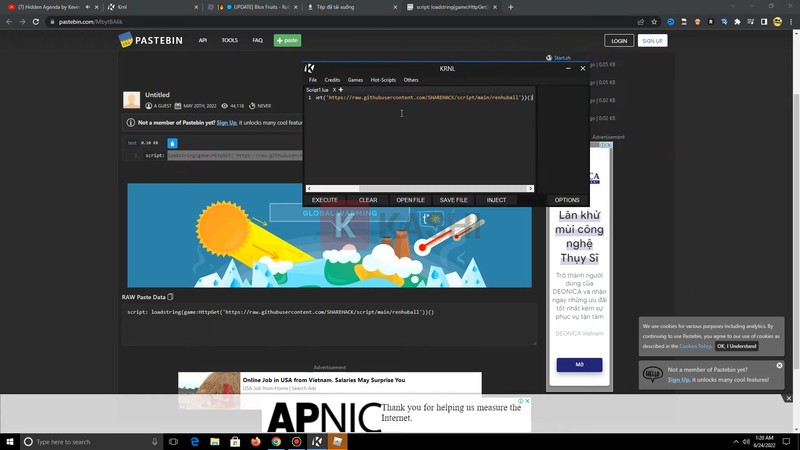The image size is (800, 450).
Task: Open the File menu in KRNL
Action: 313,80
